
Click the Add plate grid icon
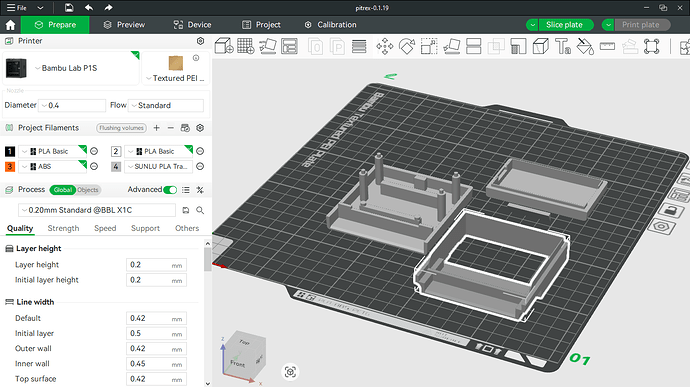point(246,46)
